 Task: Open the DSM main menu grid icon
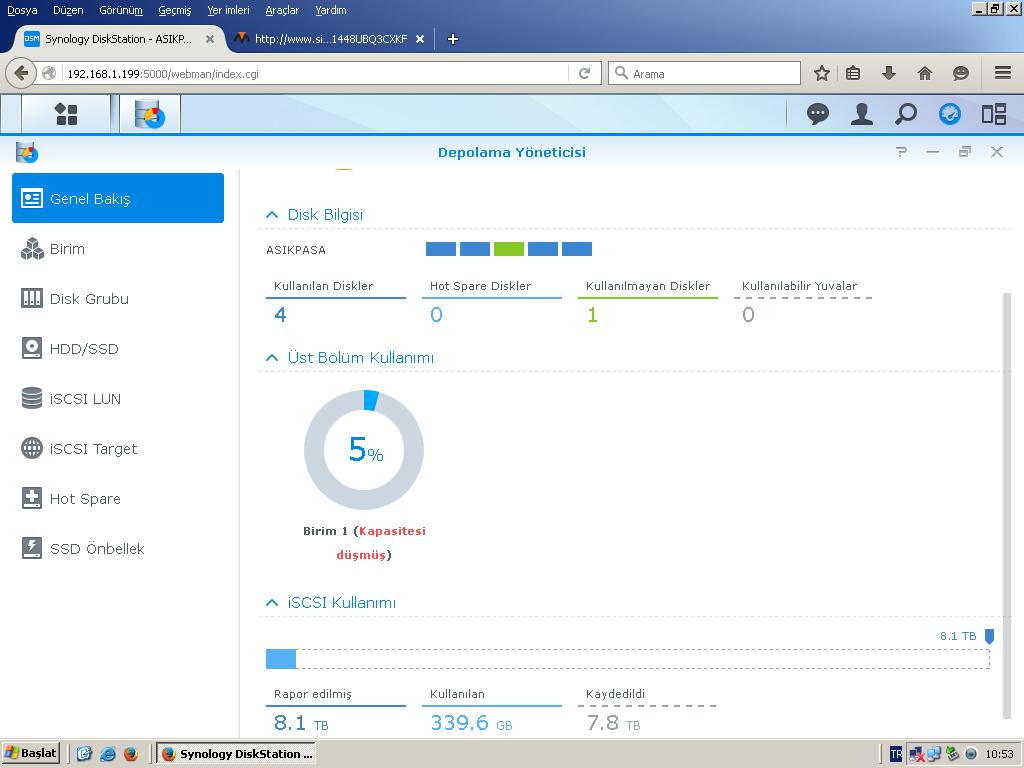(x=66, y=114)
